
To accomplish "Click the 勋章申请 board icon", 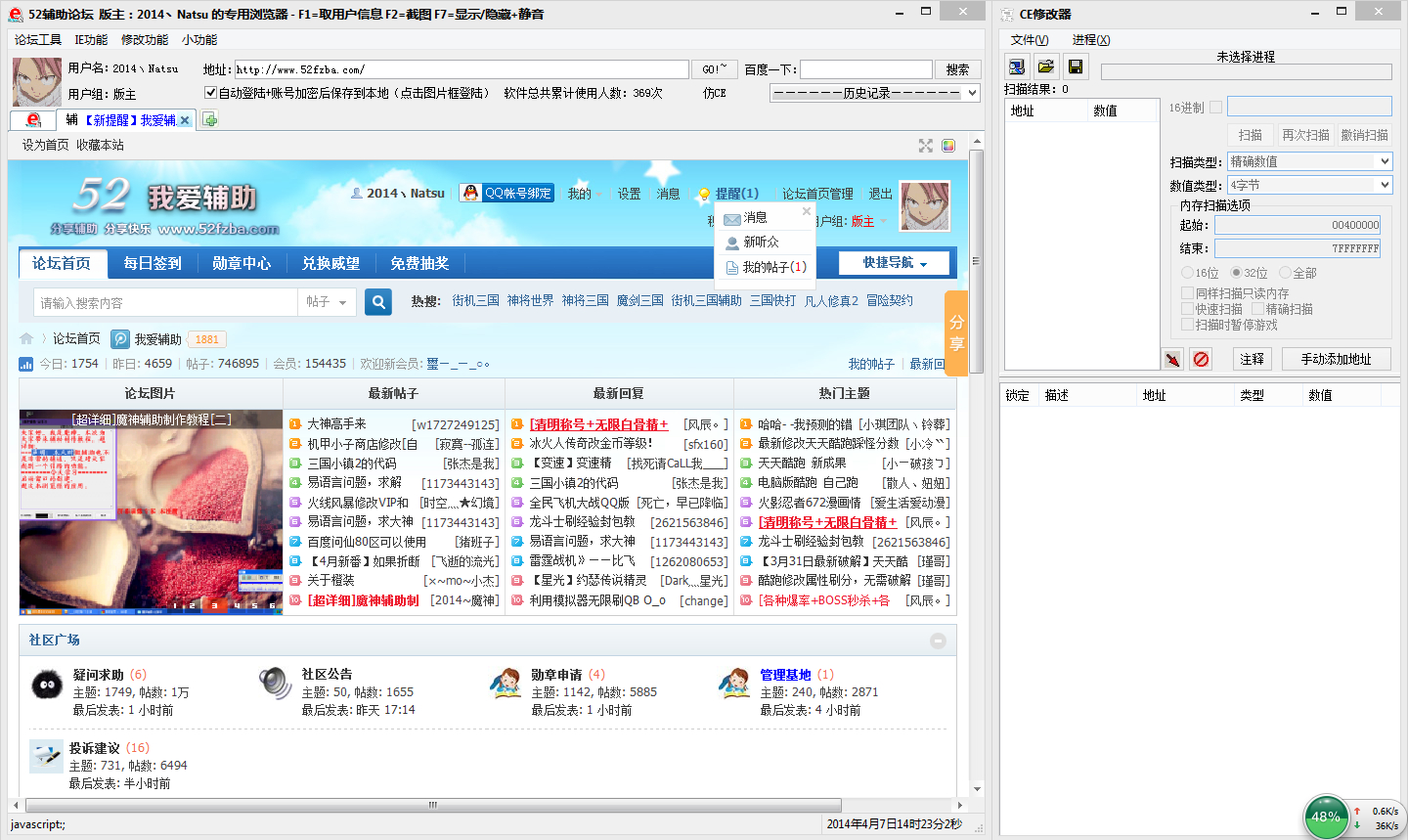I will (505, 684).
